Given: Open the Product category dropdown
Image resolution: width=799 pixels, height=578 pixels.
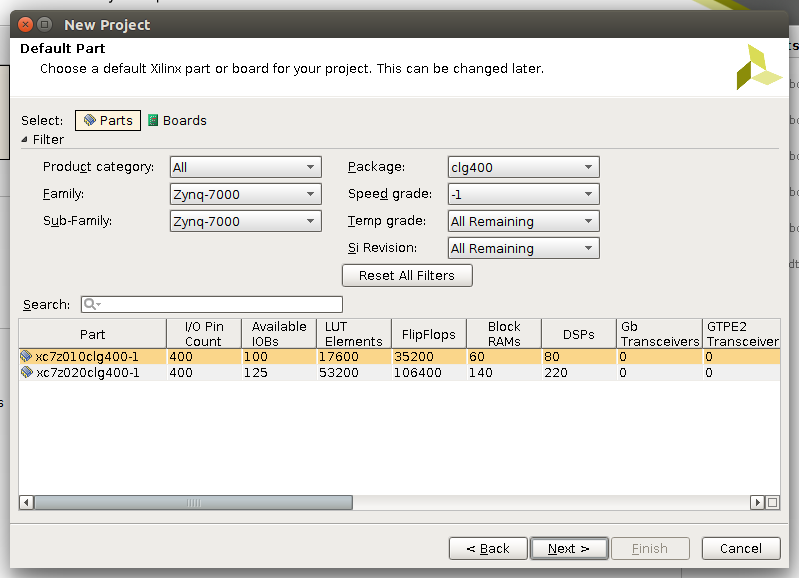Looking at the screenshot, I should click(x=246, y=167).
